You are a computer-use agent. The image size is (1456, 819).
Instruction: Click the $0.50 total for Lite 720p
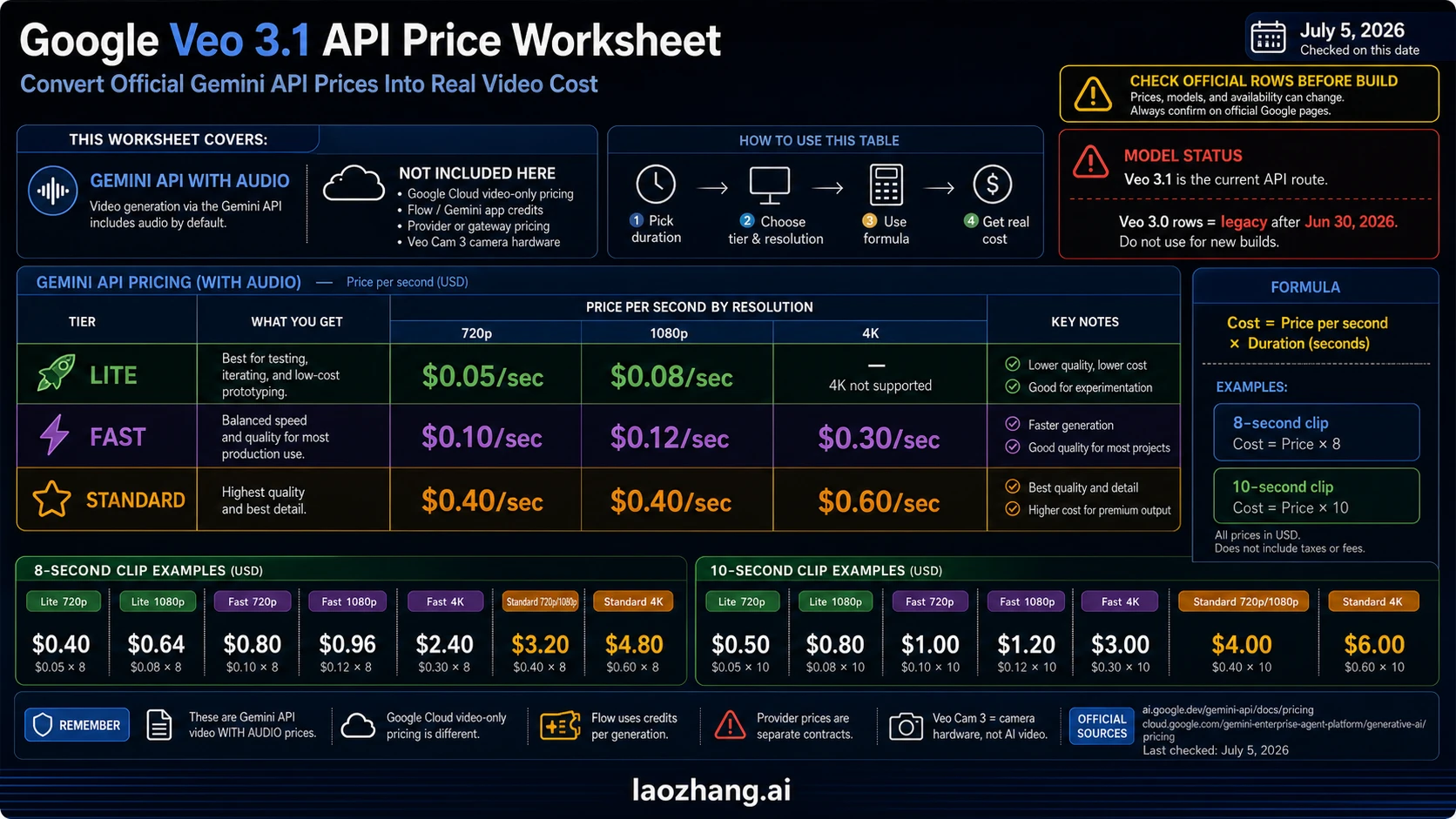pos(740,644)
